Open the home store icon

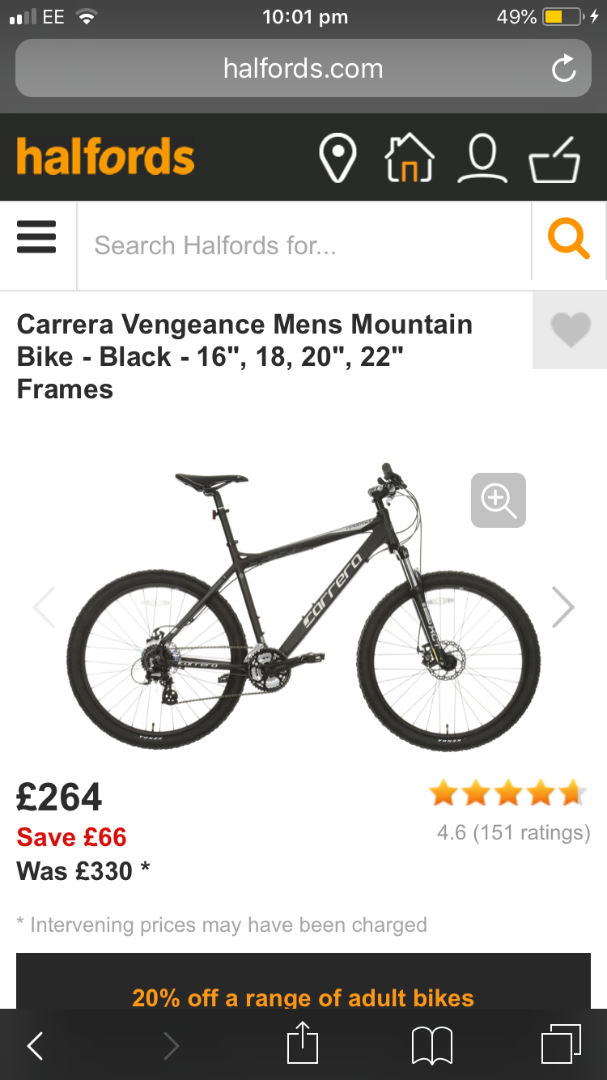point(409,158)
